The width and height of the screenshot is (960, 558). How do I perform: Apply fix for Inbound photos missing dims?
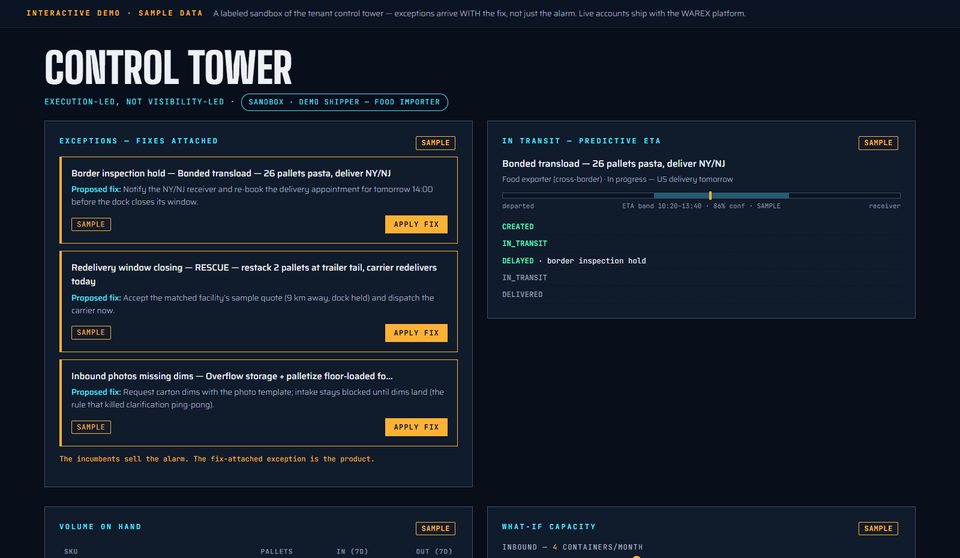point(416,427)
